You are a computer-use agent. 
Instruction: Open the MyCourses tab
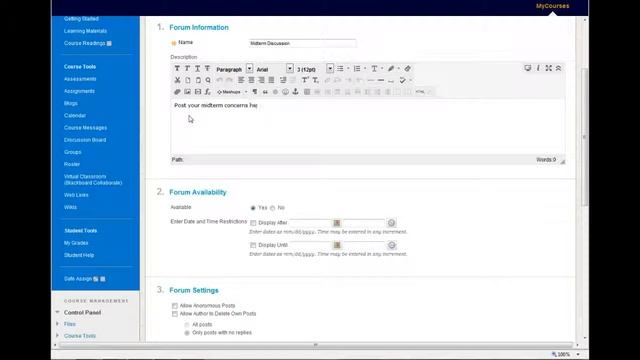552,6
